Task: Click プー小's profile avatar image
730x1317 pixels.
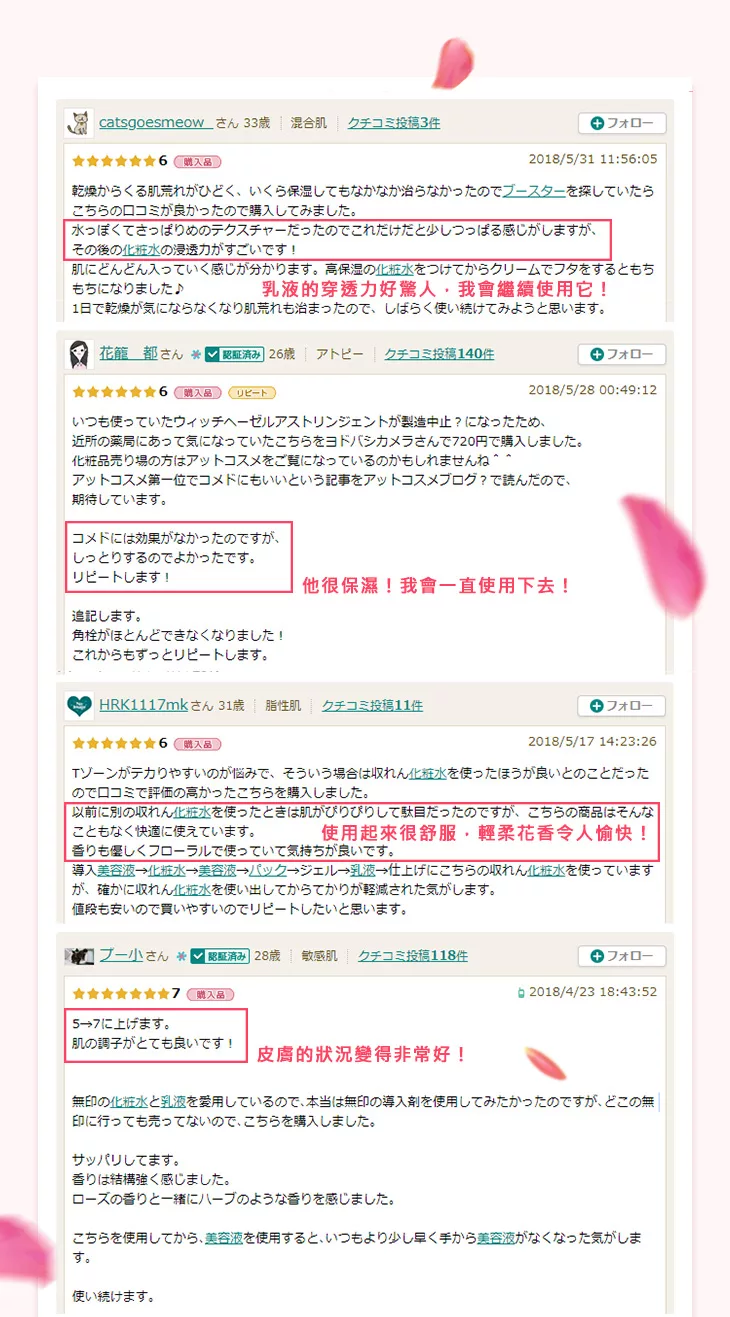Action: tap(80, 956)
